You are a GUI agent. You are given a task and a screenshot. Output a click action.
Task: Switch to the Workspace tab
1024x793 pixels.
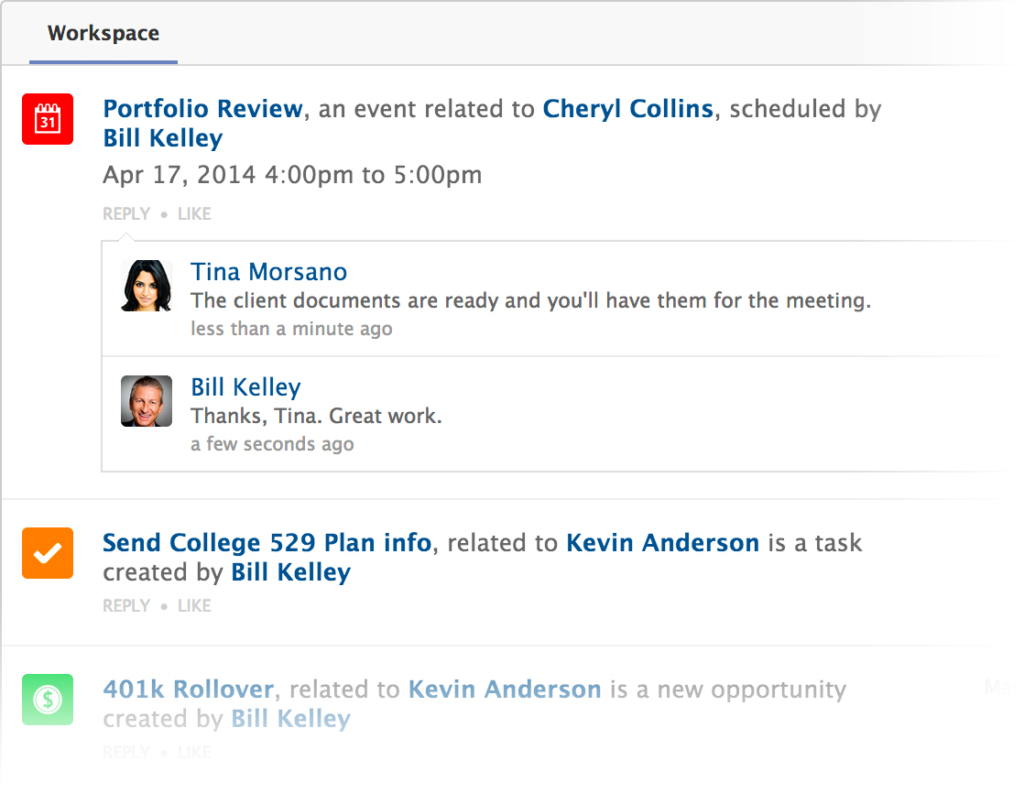[103, 33]
